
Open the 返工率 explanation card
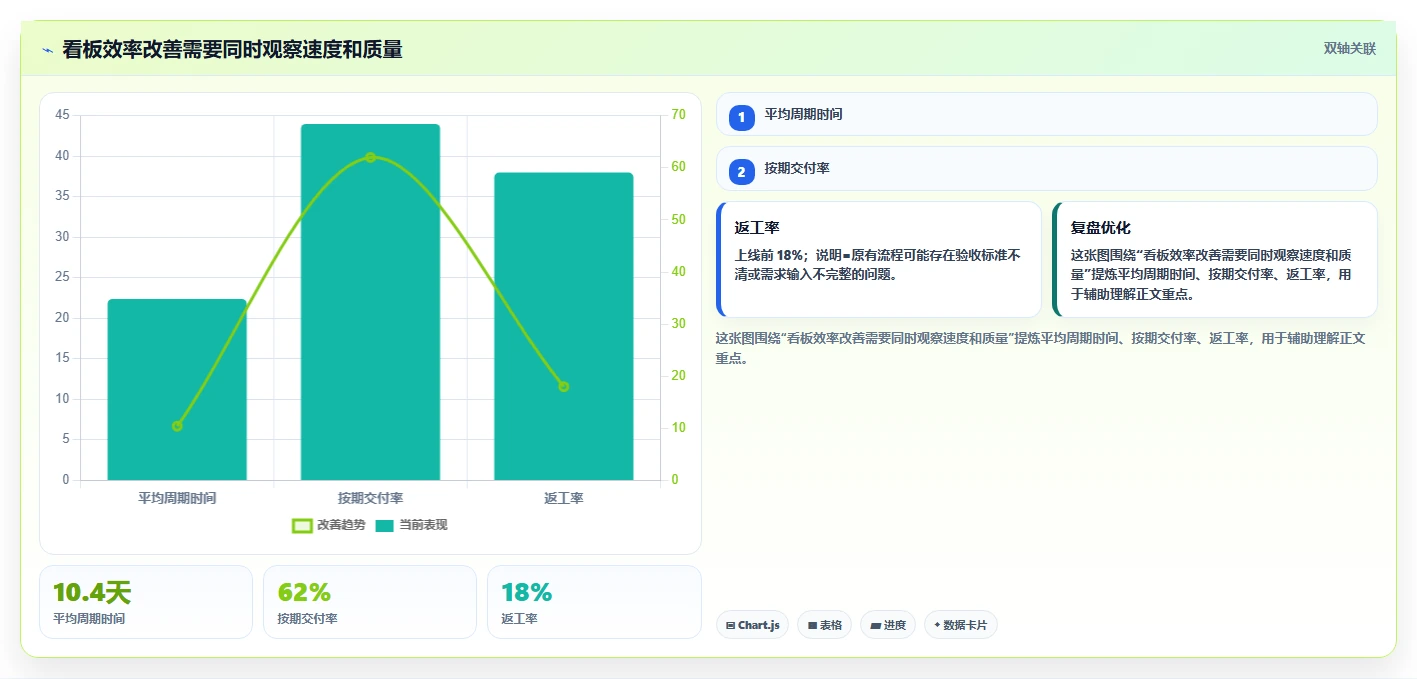879,259
